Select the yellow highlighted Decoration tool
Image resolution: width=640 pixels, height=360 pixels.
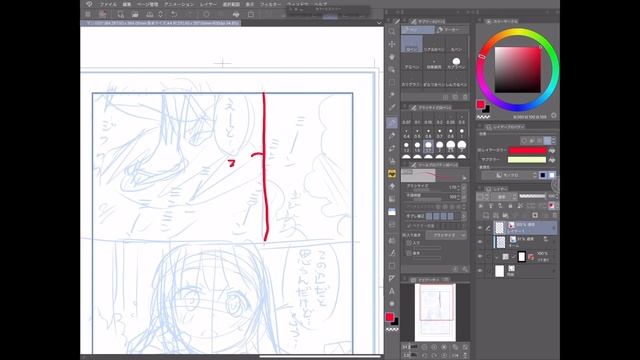[392, 173]
